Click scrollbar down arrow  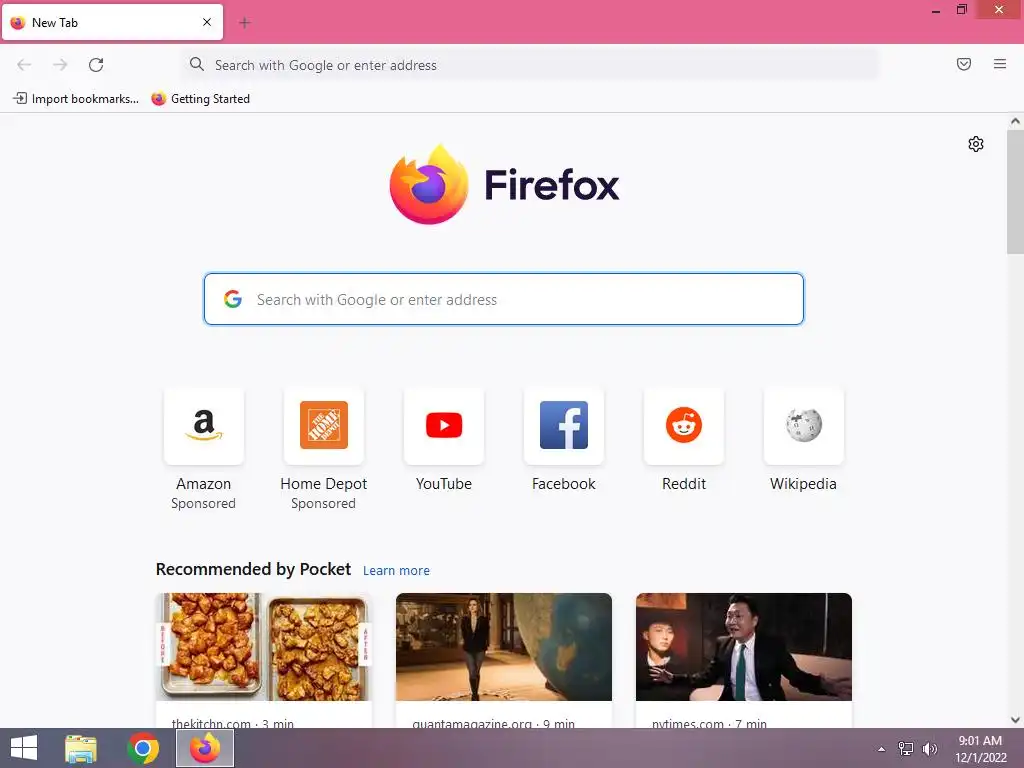pos(1015,720)
